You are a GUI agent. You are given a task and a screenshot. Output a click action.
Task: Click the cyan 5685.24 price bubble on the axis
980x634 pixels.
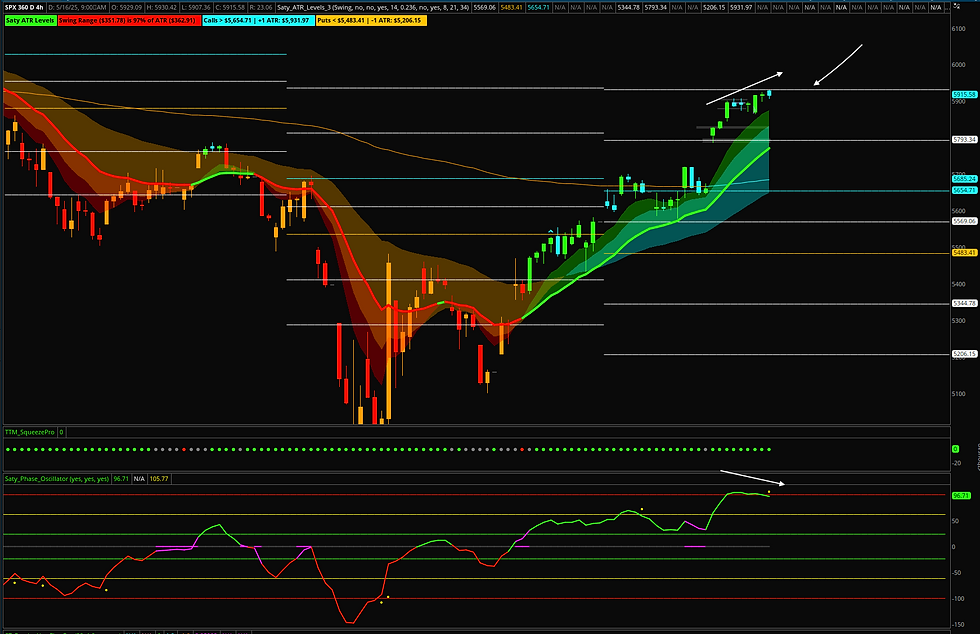(964, 179)
